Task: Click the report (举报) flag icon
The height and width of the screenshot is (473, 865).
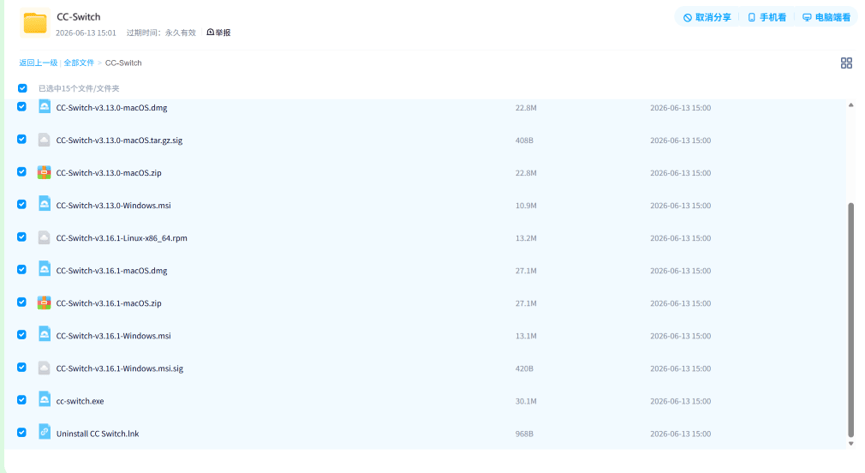Action: coord(210,33)
